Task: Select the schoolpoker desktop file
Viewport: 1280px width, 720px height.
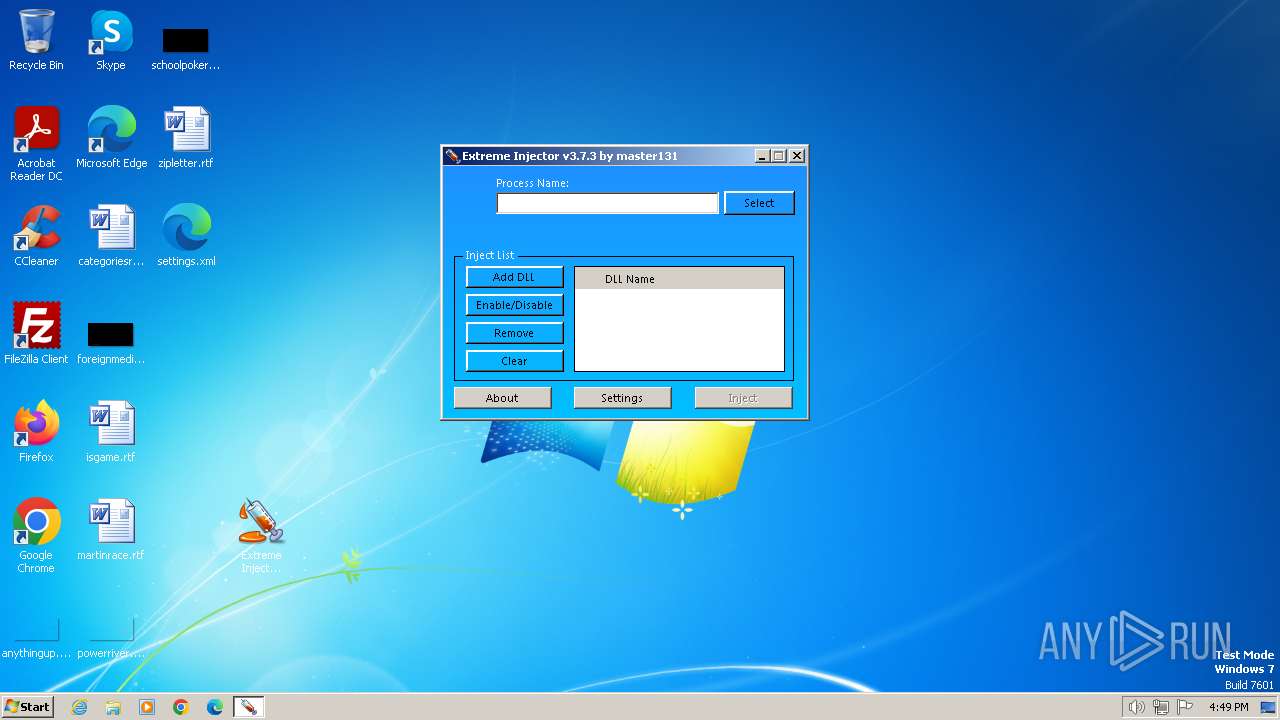Action: coord(185,48)
